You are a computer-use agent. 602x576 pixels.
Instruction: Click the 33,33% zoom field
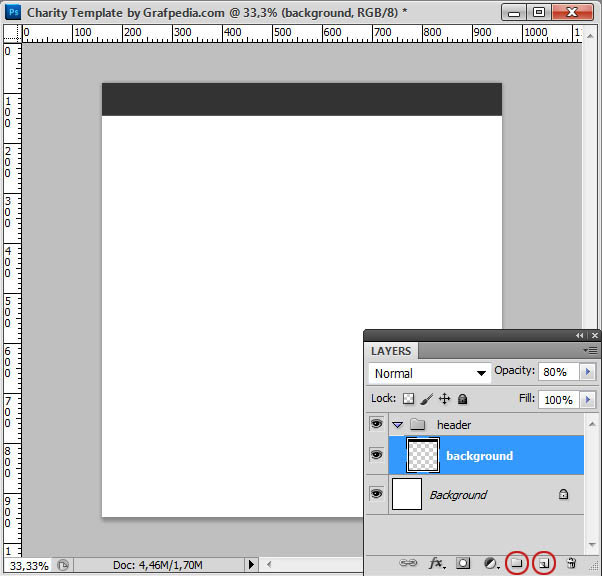[29, 566]
